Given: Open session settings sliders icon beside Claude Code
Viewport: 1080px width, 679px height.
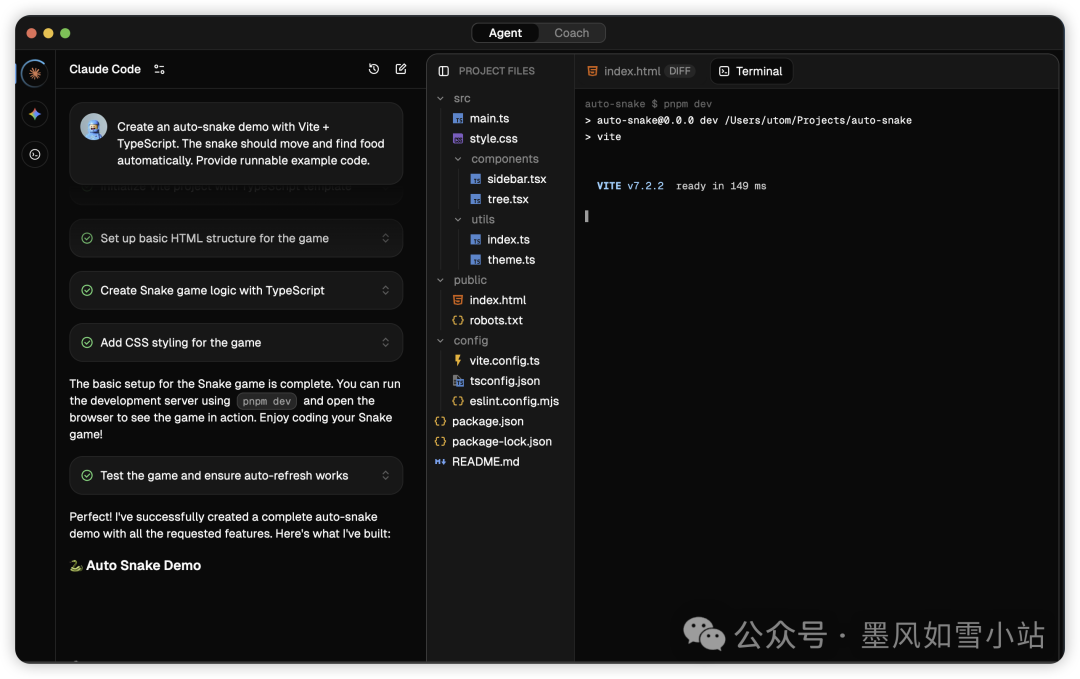Looking at the screenshot, I should 159,69.
